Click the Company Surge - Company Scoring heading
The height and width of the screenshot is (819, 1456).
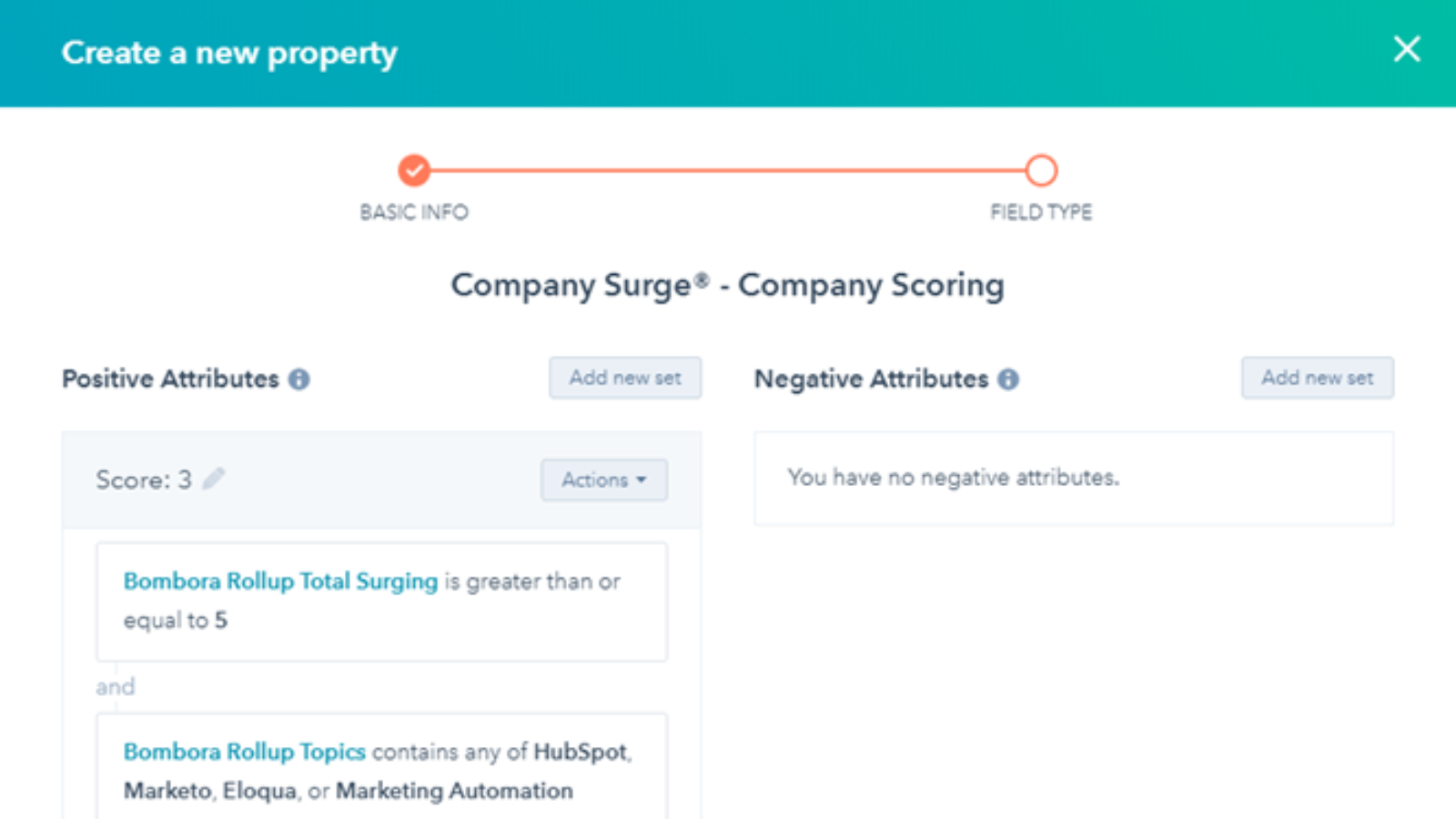(728, 285)
